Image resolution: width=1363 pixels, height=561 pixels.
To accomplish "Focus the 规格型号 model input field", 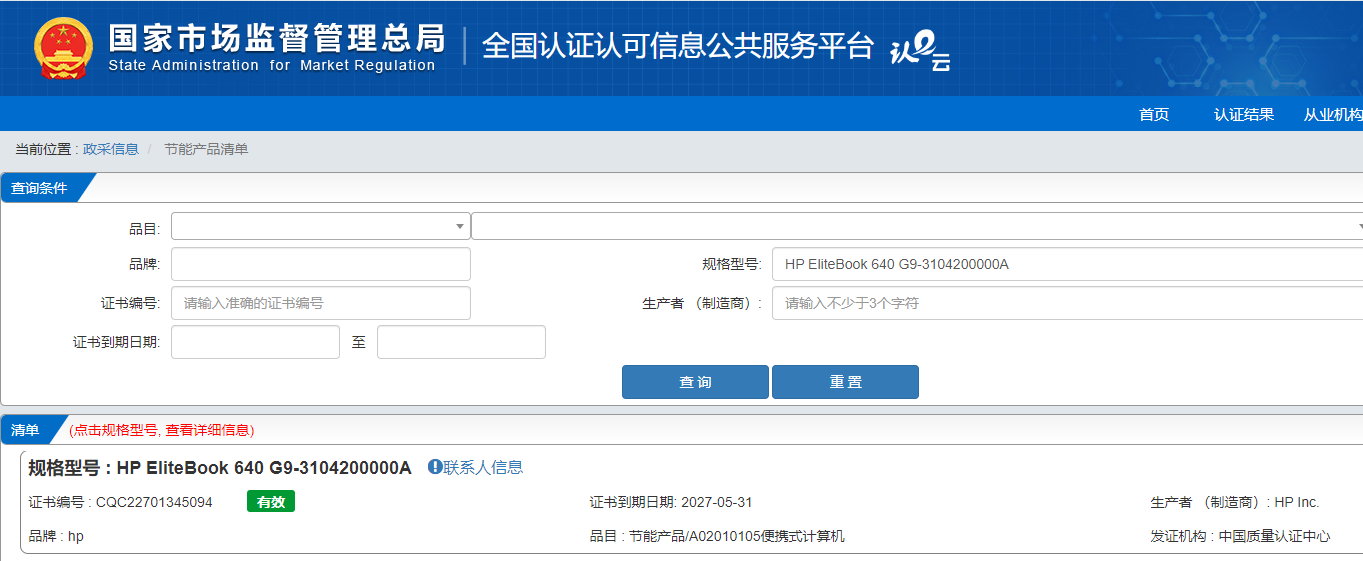I will (1066, 265).
